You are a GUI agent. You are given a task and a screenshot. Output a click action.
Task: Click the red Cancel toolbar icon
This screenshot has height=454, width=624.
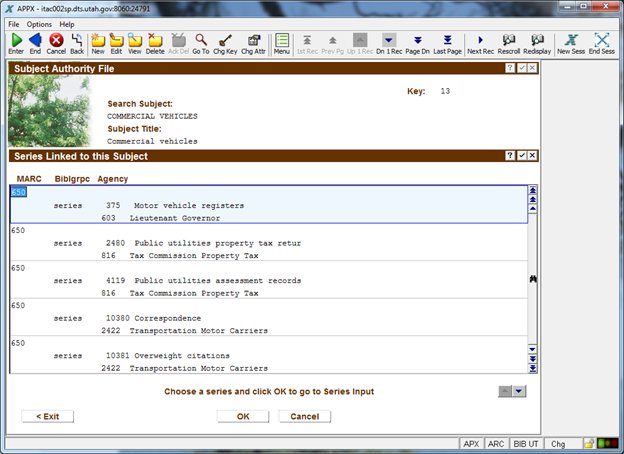[x=56, y=42]
